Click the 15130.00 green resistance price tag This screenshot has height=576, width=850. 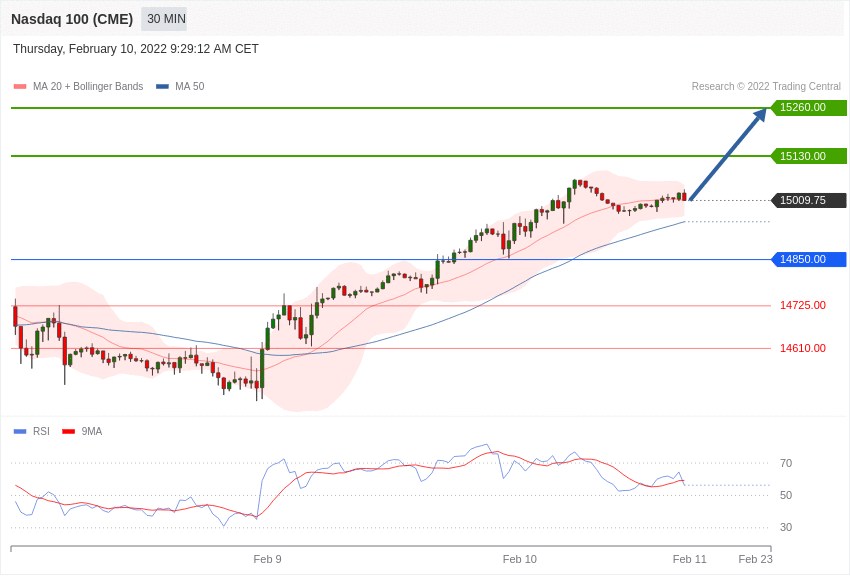(808, 156)
